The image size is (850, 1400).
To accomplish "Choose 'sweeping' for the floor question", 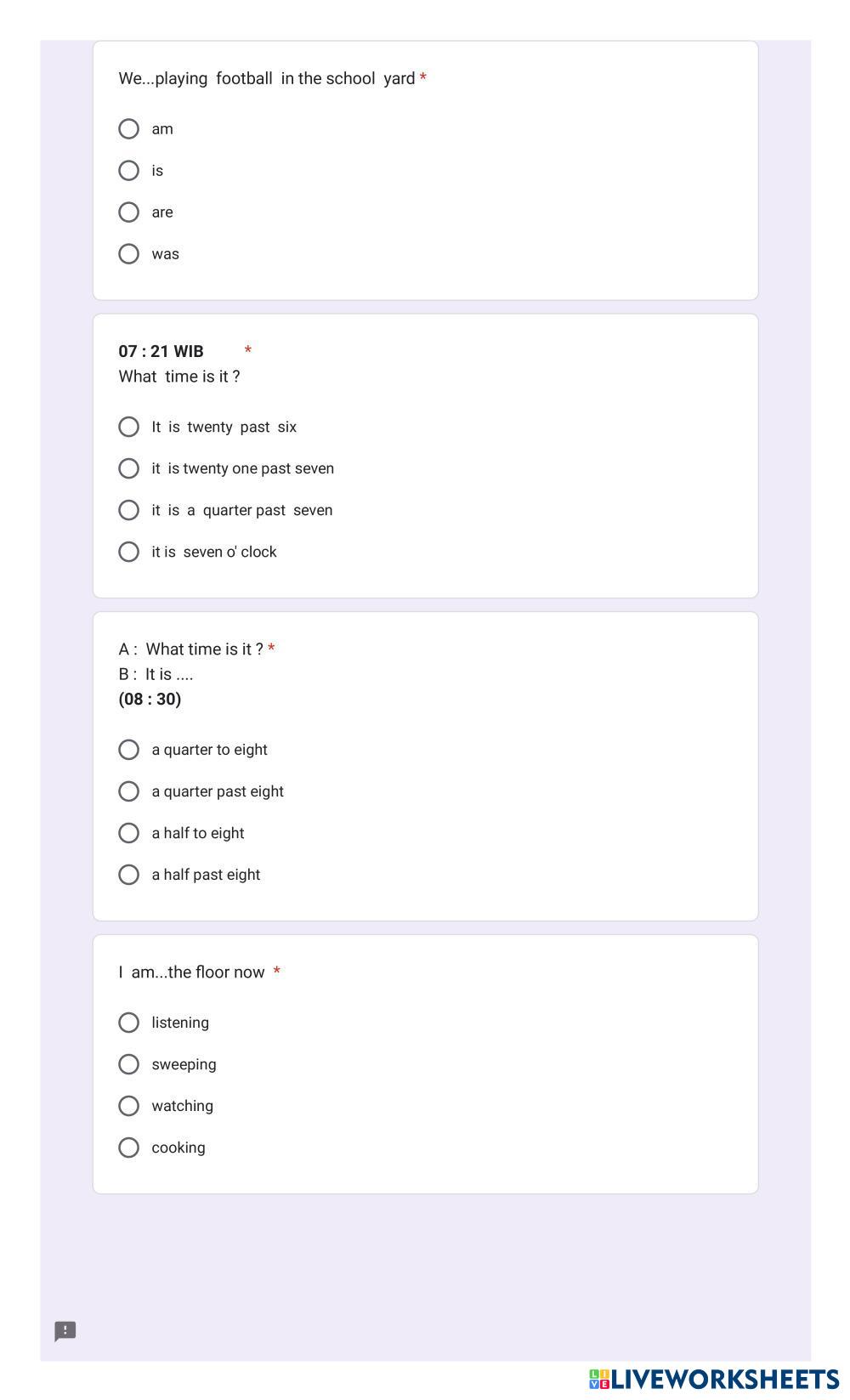I will (128, 1064).
